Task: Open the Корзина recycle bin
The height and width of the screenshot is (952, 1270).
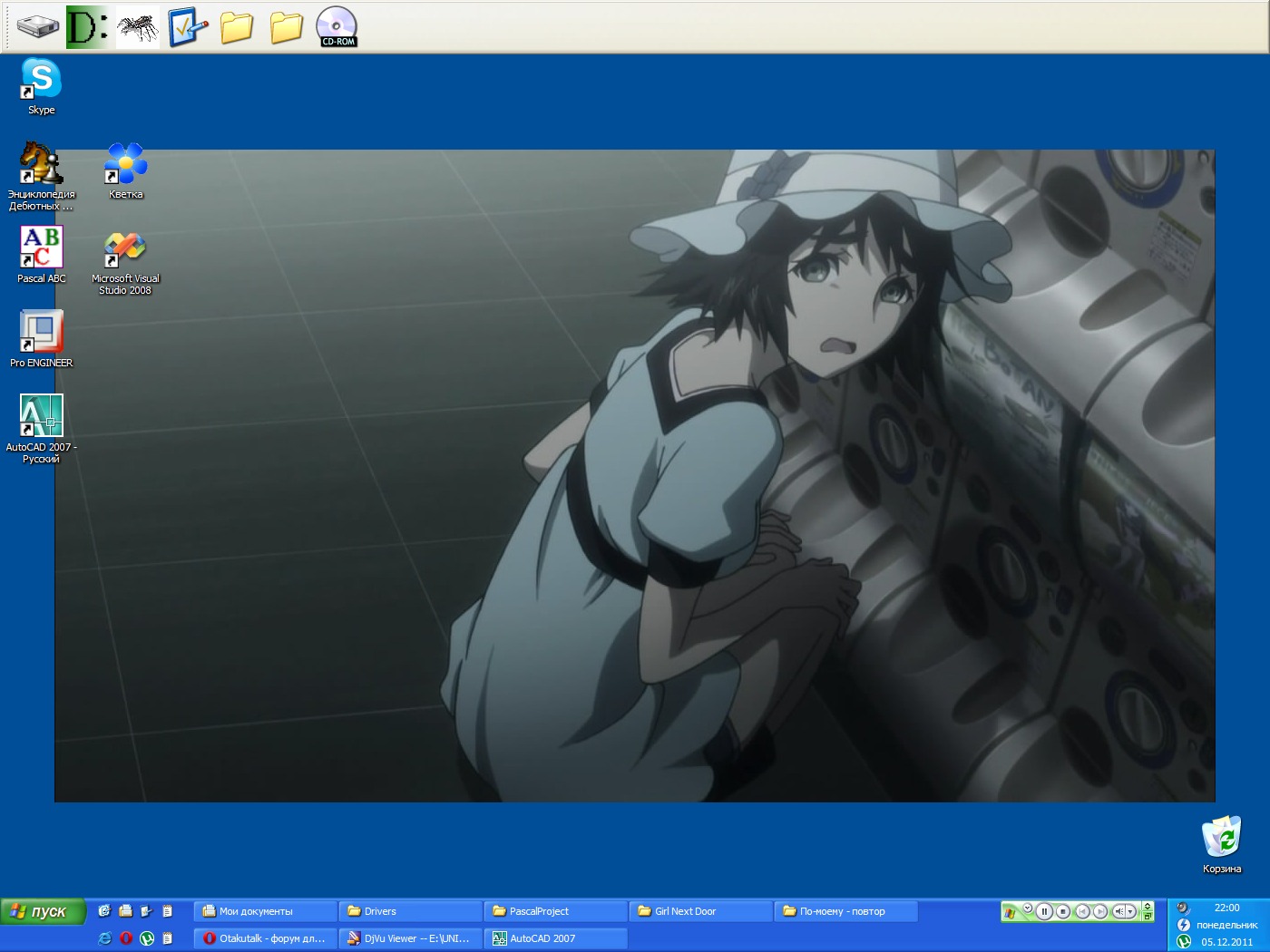Action: click(1221, 837)
